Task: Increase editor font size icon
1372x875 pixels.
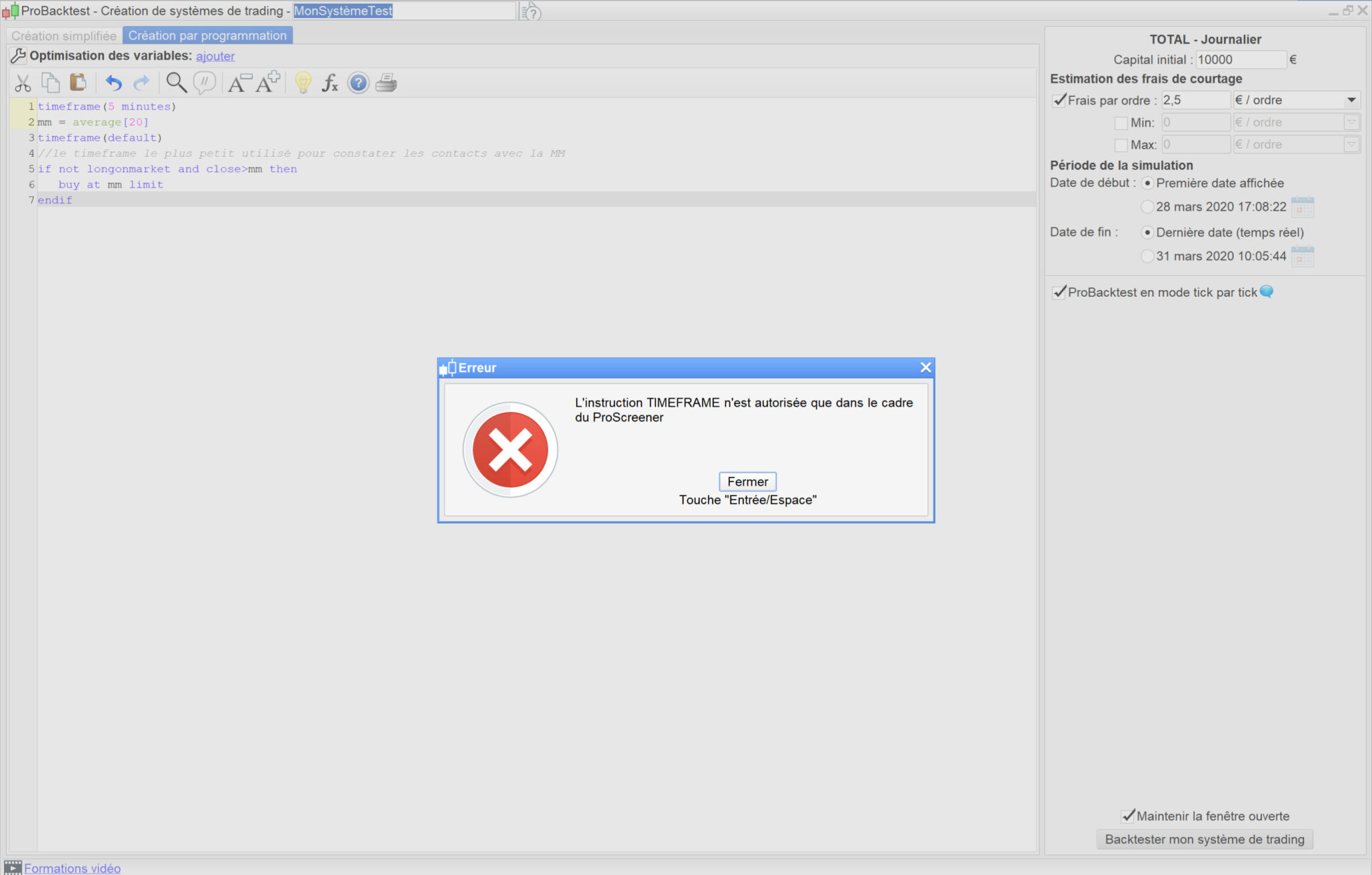Action: pyautogui.click(x=268, y=82)
